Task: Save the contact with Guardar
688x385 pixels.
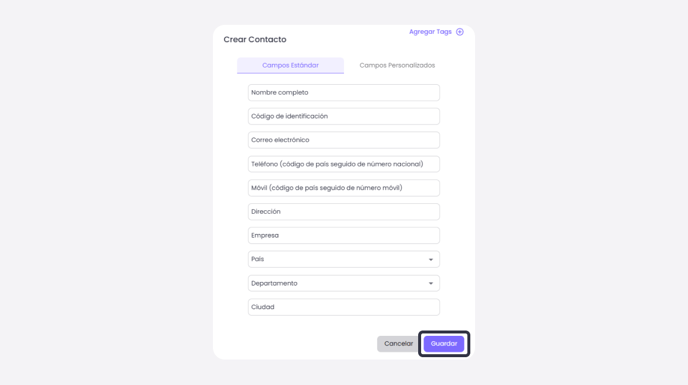Action: point(444,344)
